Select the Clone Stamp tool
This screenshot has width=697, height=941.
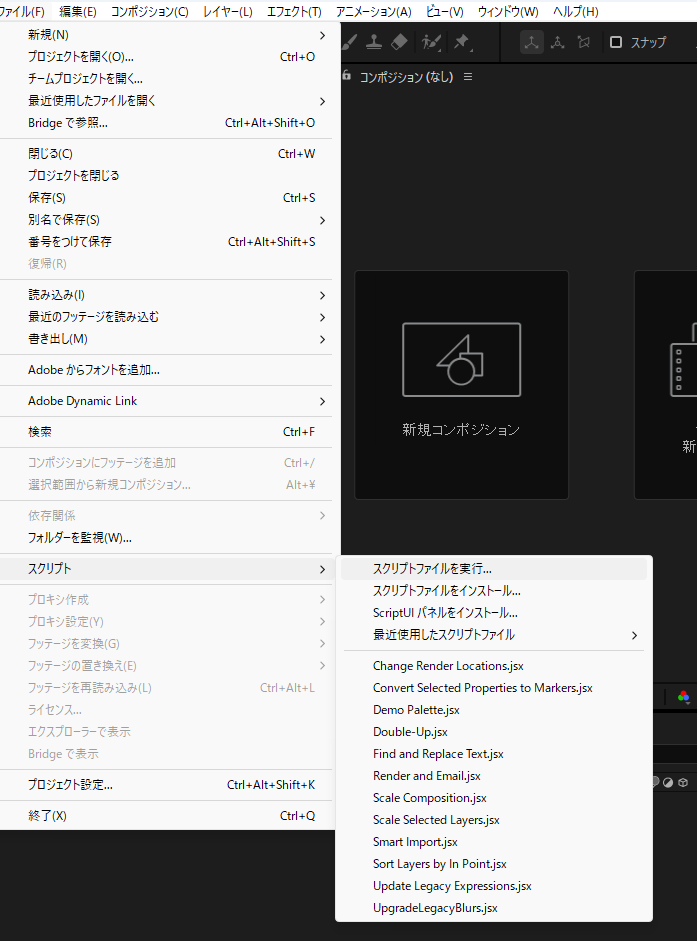tap(373, 42)
